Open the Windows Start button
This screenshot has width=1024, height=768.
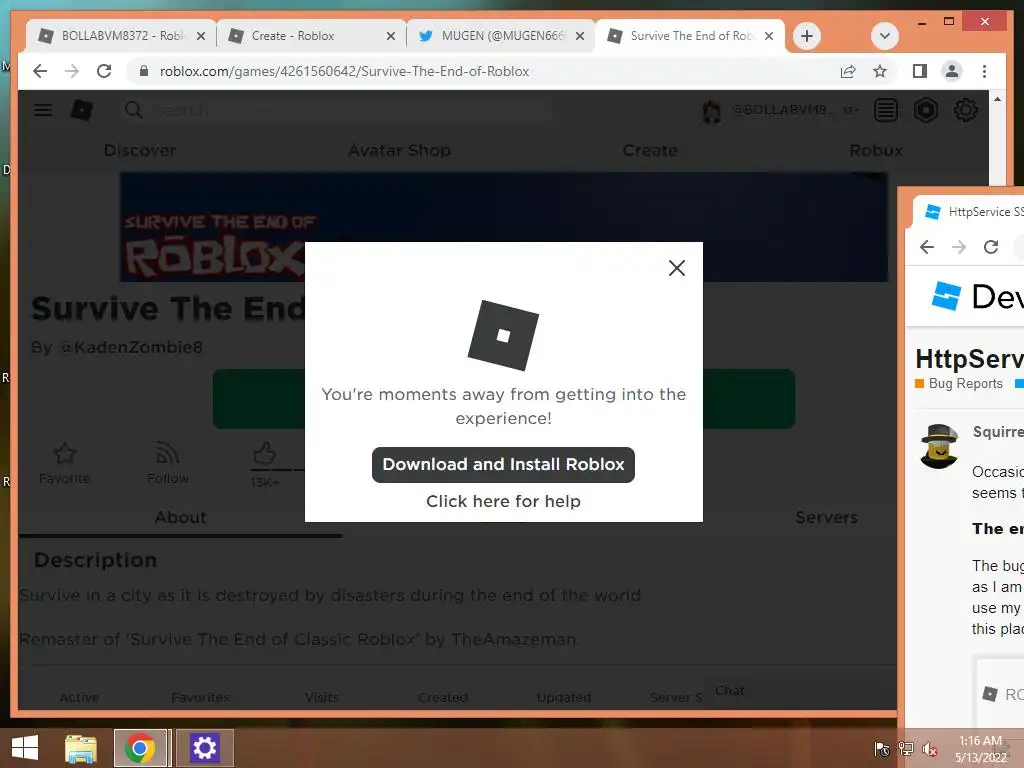point(24,748)
